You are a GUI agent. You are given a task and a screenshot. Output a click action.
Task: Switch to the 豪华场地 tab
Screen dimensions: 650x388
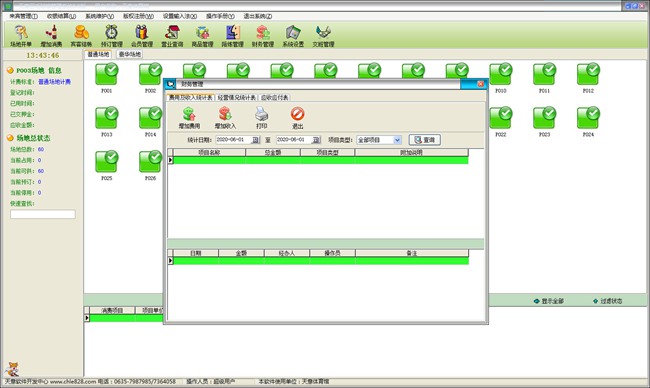pos(130,54)
